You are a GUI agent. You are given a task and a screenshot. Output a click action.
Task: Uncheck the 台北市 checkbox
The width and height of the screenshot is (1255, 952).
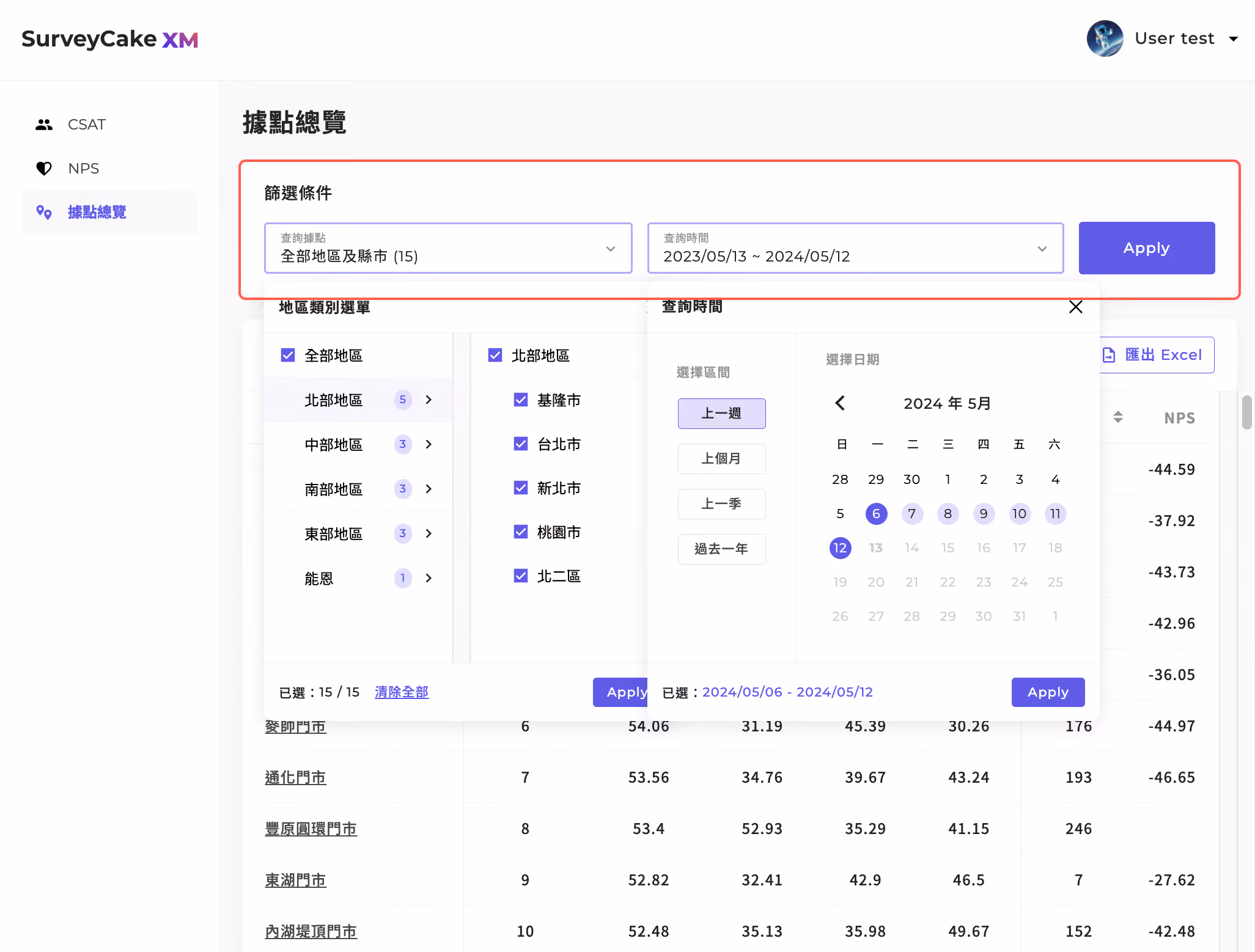point(521,444)
